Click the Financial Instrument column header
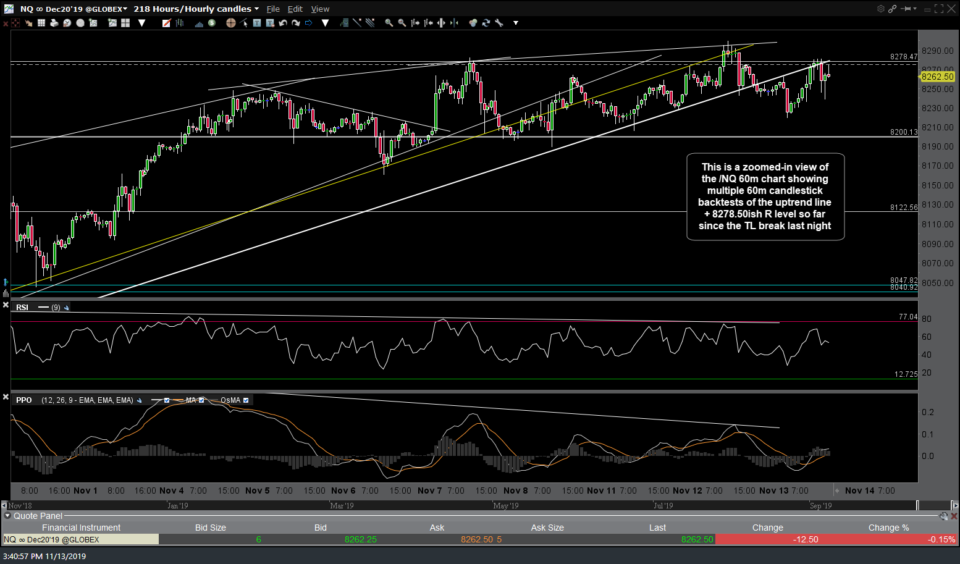The image size is (960, 564). (81, 527)
